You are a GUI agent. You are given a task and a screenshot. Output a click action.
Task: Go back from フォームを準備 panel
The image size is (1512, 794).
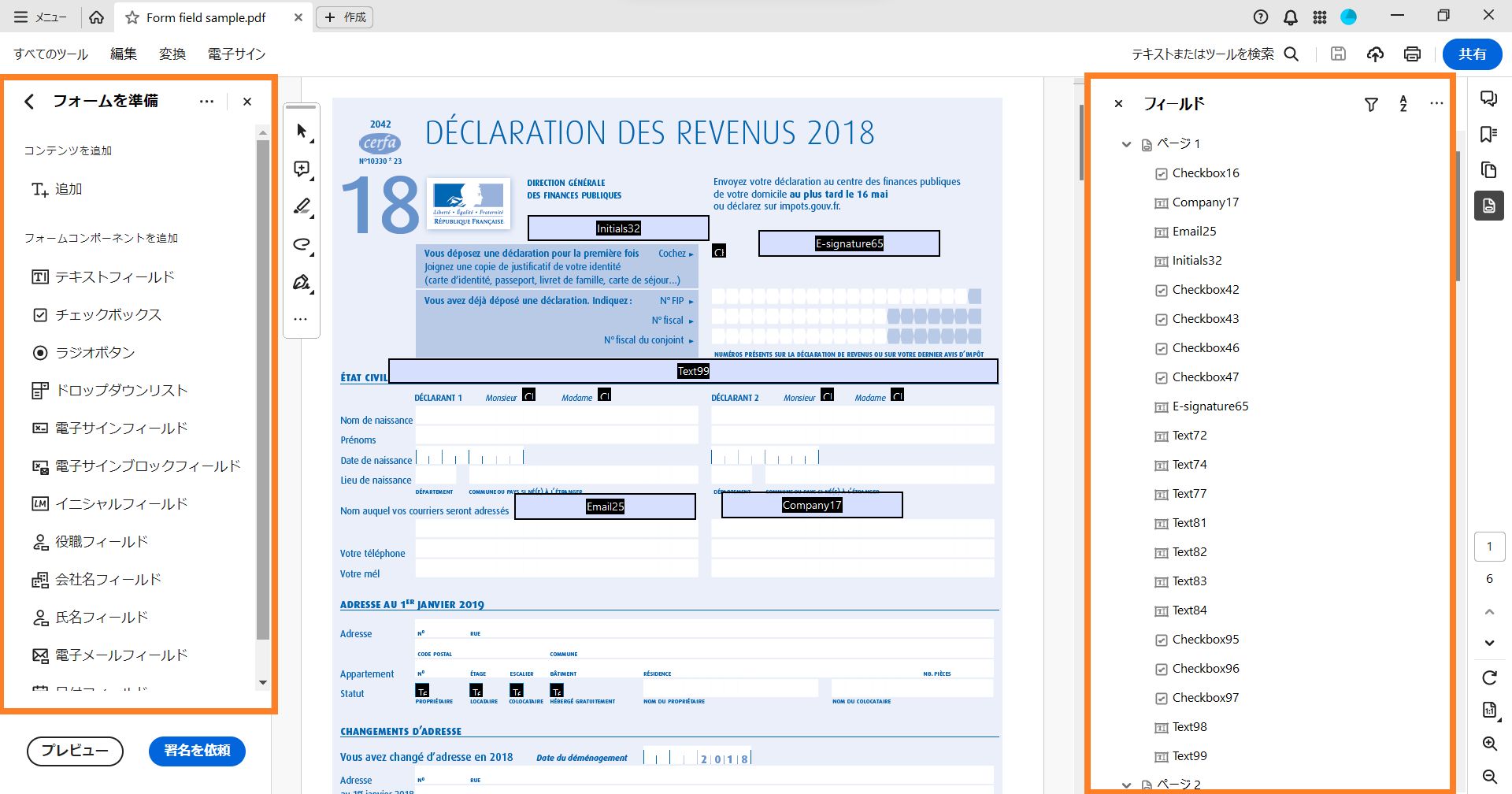tap(29, 101)
